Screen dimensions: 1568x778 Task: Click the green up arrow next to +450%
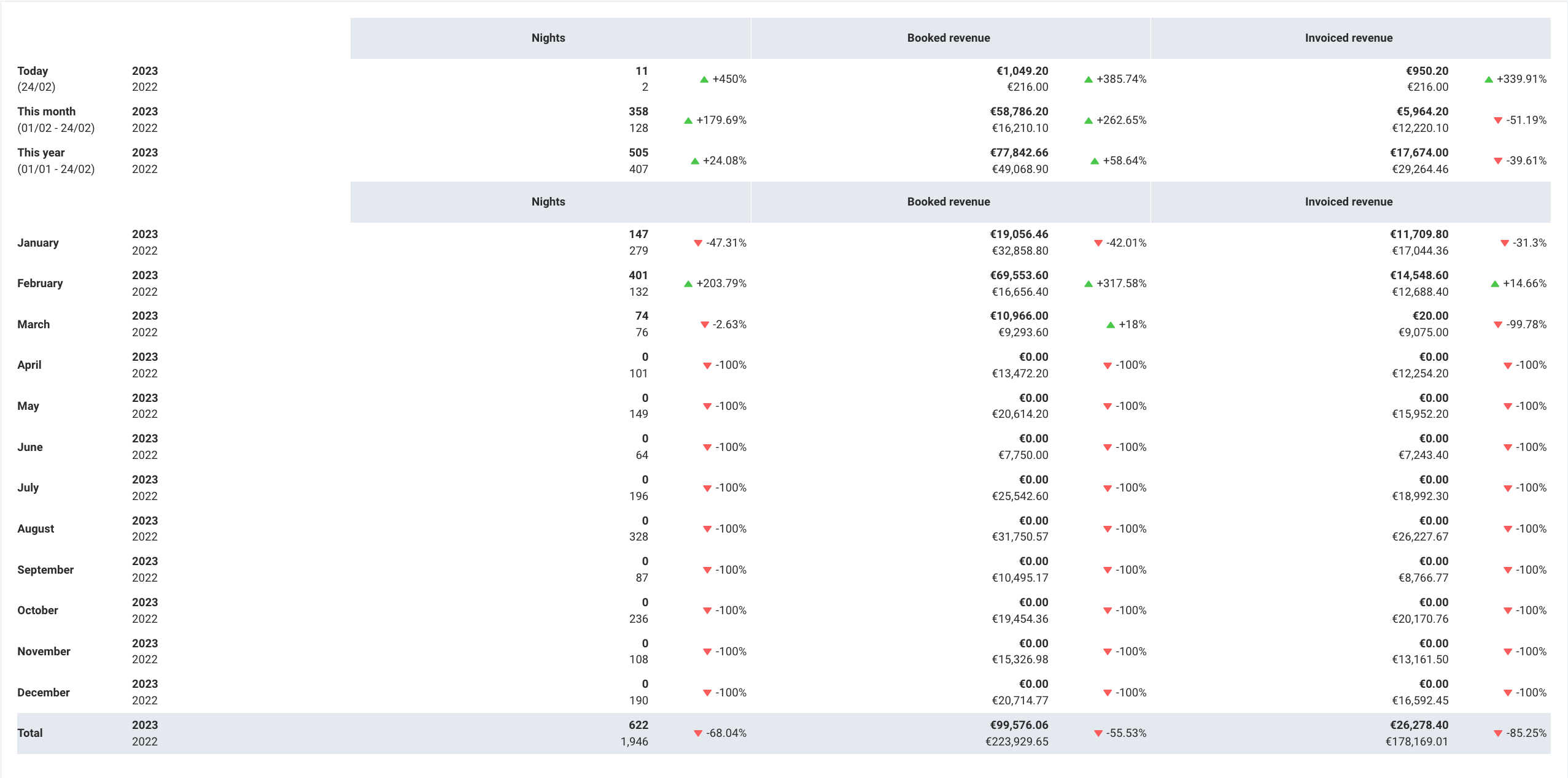click(704, 79)
